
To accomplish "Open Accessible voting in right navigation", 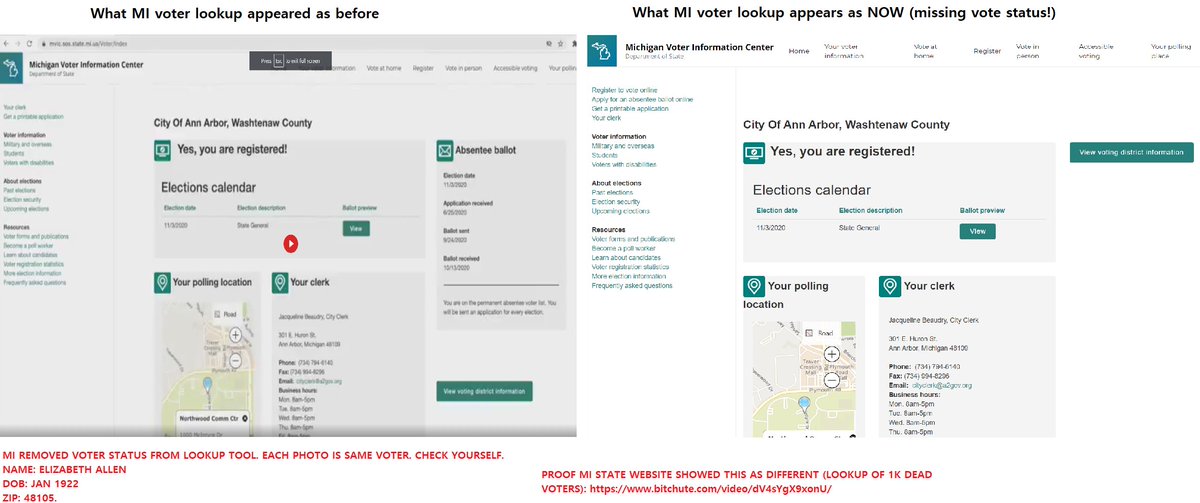I will [x=1097, y=51].
